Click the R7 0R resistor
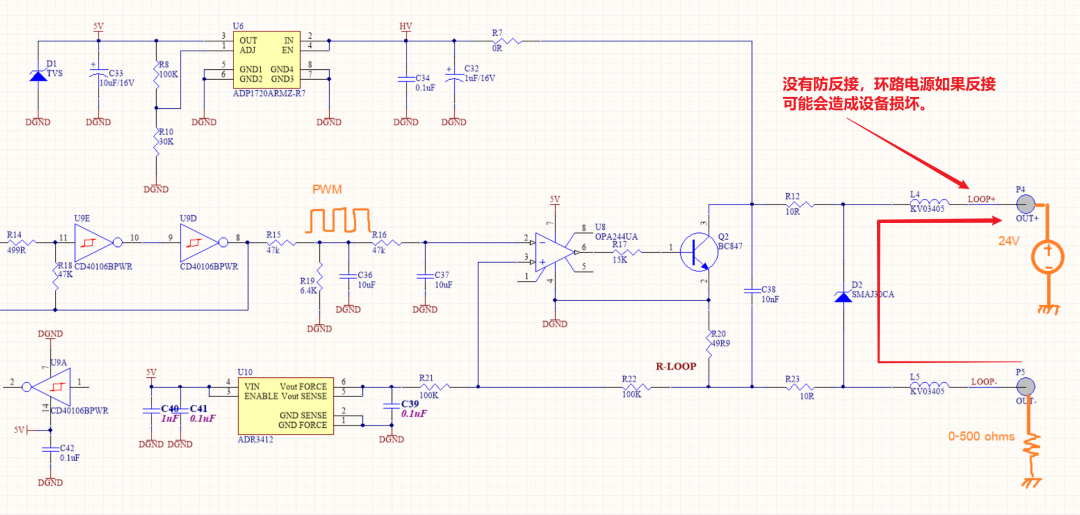The height and width of the screenshot is (515, 1080). point(506,41)
